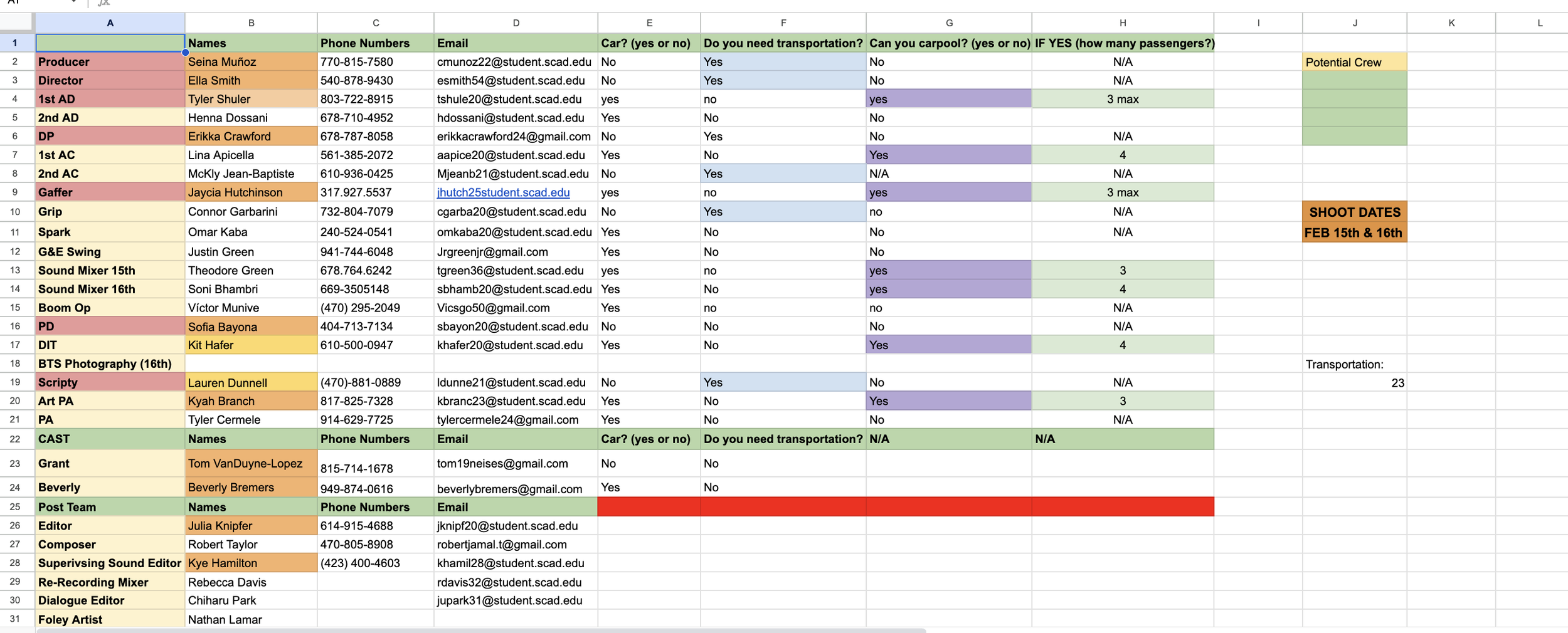
Task: Select the 'Kyah Branch' name cell
Action: 251,401
